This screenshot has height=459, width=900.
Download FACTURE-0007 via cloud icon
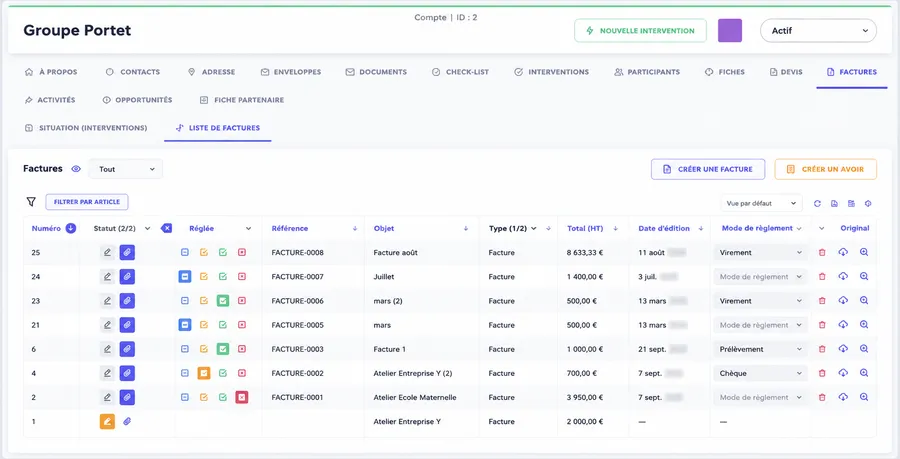point(843,277)
